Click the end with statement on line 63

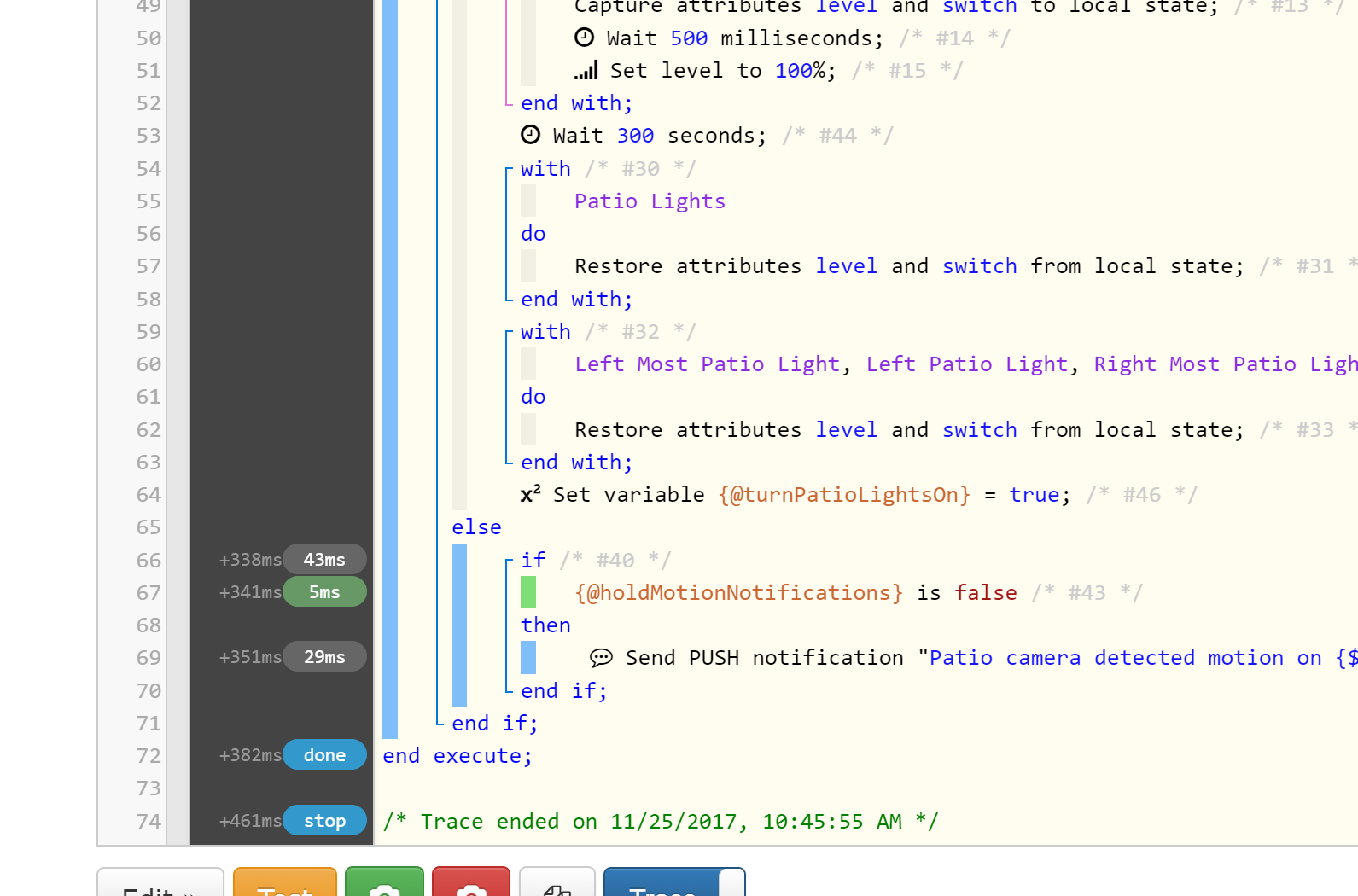(577, 463)
